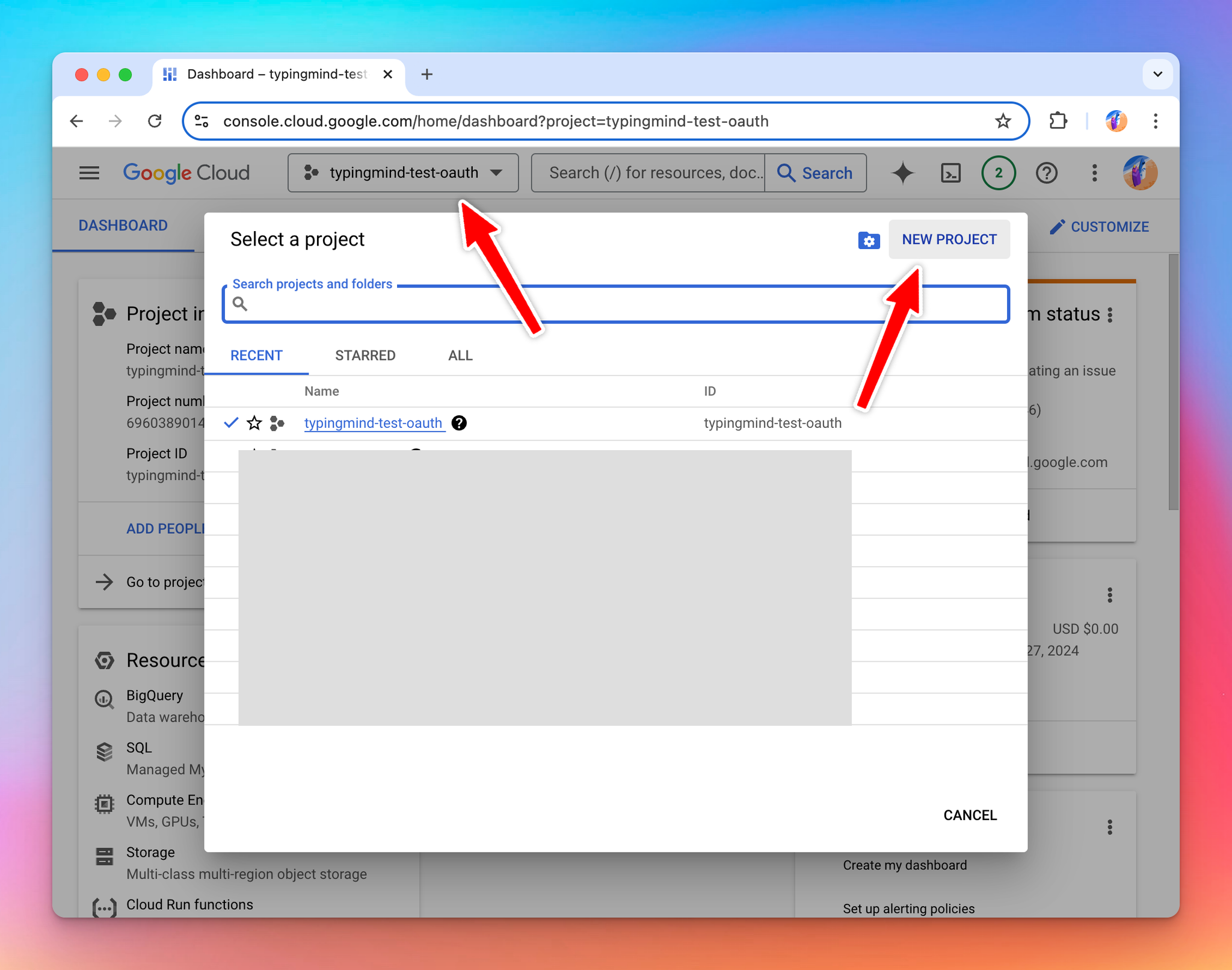The height and width of the screenshot is (970, 1232).
Task: Click the Search button in top bar
Action: point(816,173)
